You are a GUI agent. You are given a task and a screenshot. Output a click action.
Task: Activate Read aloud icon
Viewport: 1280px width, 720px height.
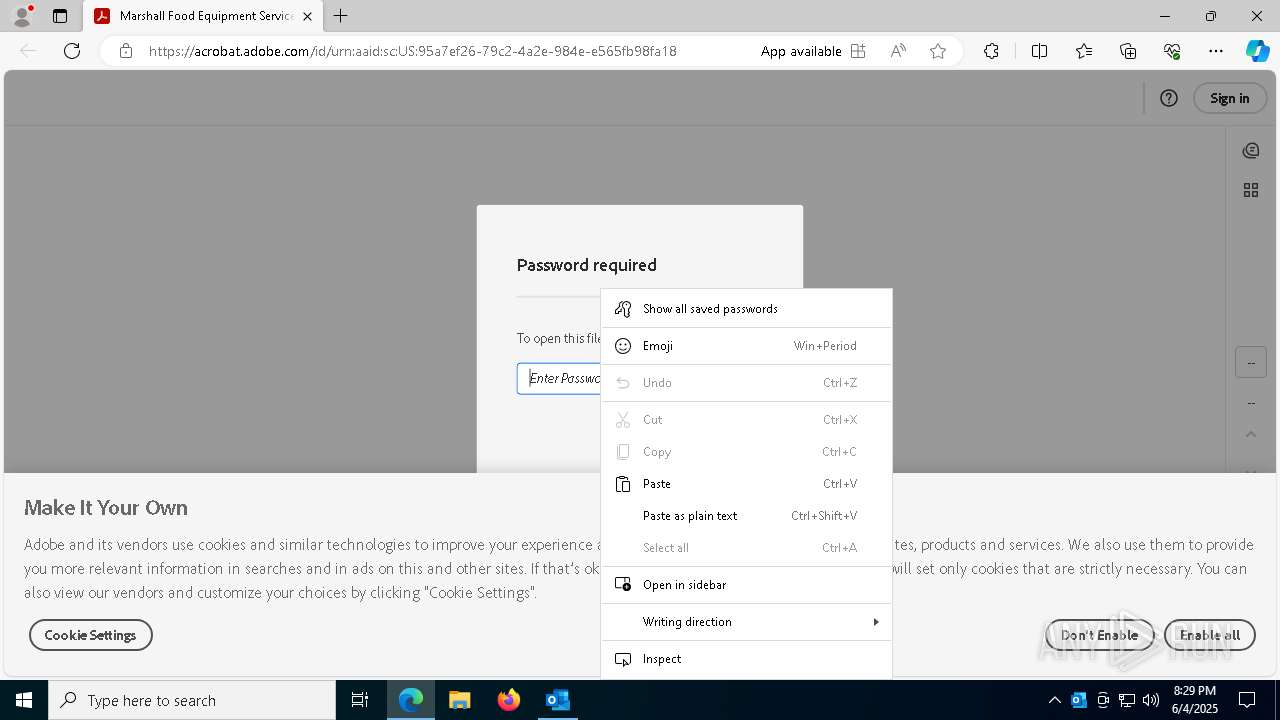point(898,51)
